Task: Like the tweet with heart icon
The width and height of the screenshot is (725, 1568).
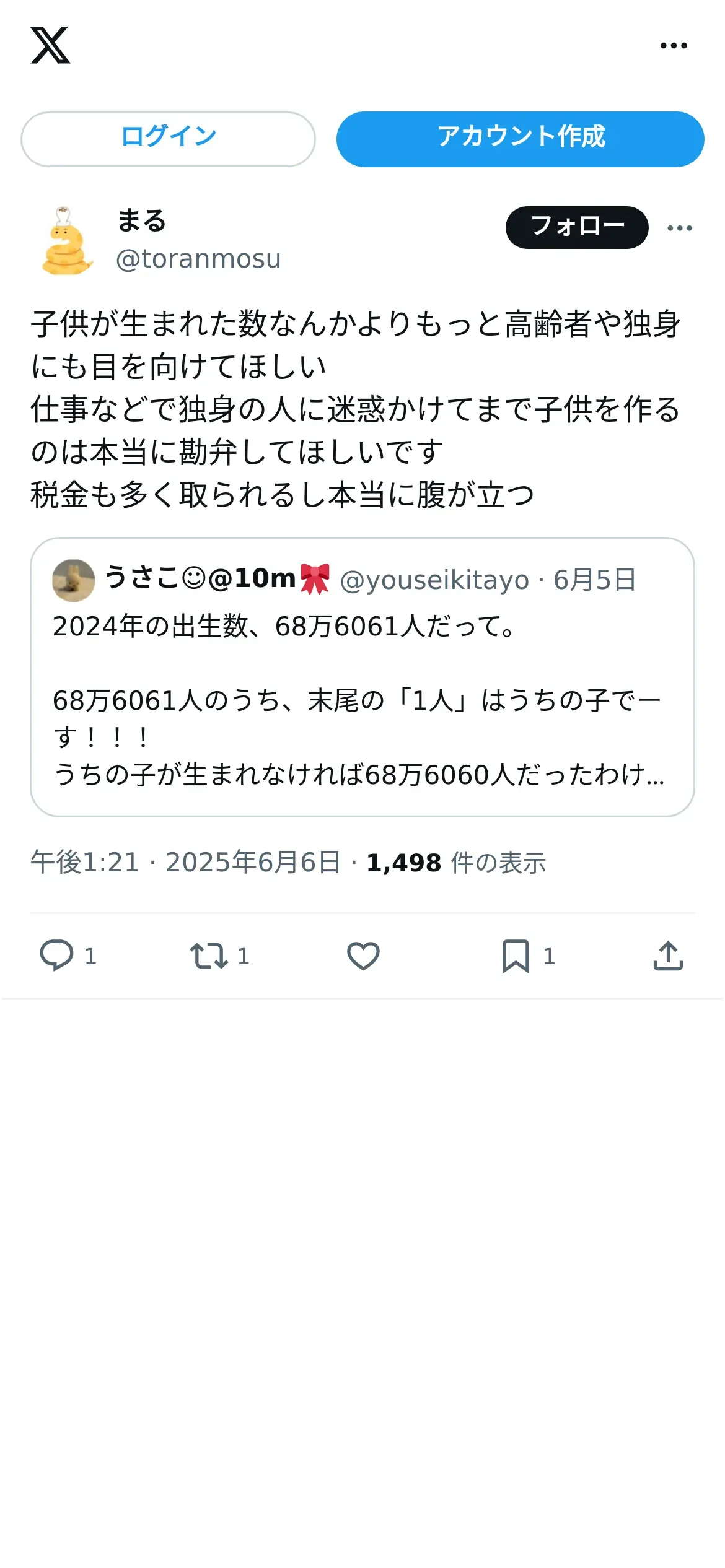Action: (363, 956)
